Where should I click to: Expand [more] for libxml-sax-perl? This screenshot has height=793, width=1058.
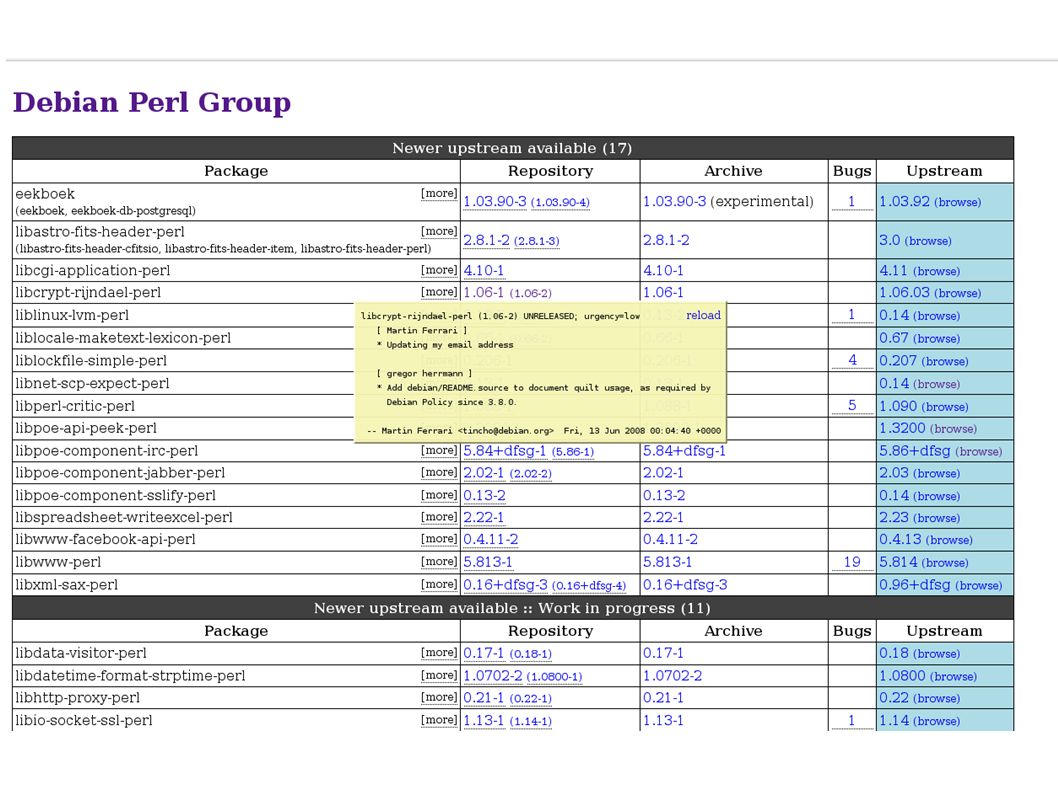[x=439, y=584]
